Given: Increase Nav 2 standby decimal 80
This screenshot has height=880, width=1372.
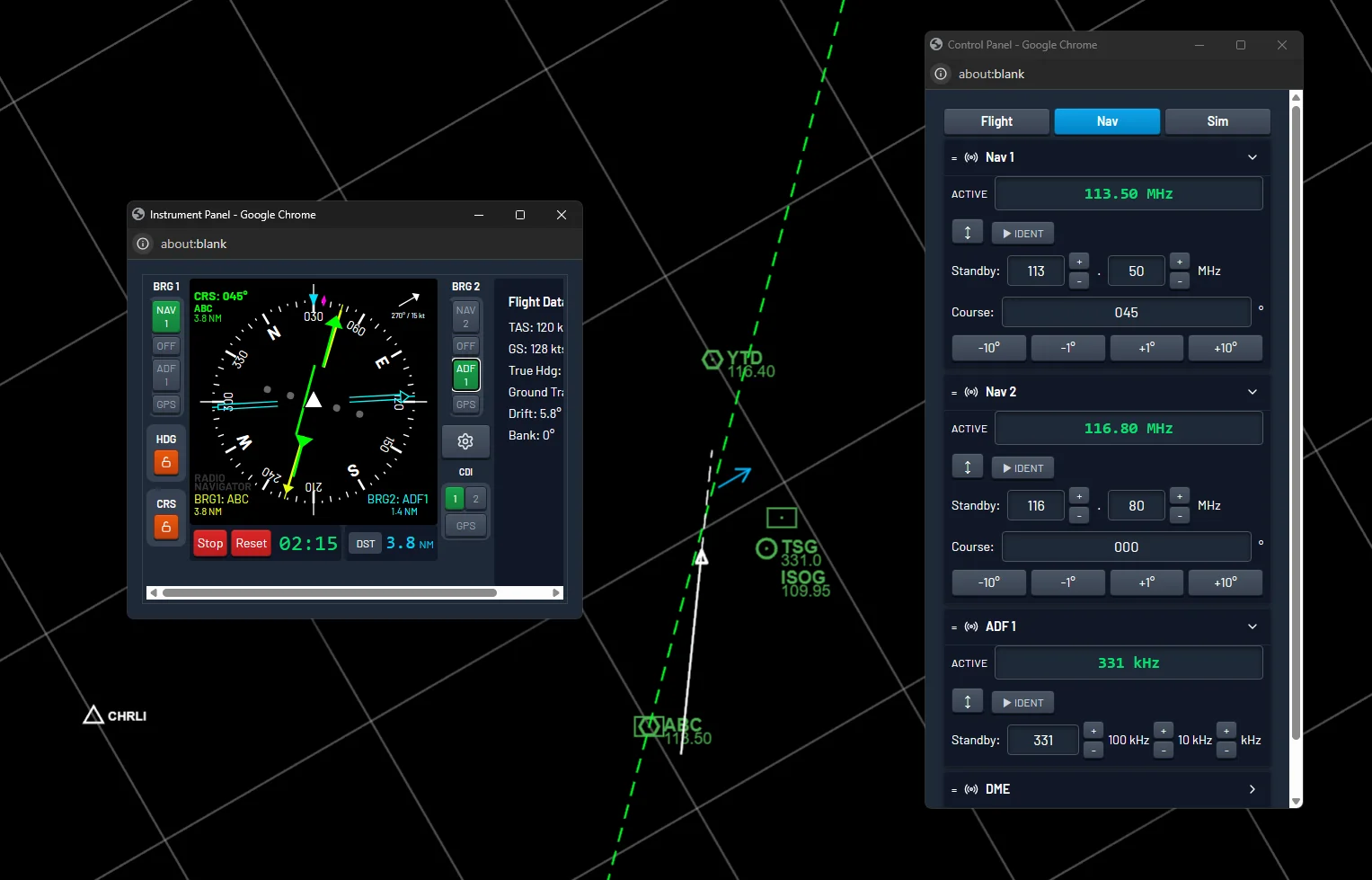Looking at the screenshot, I should [1180, 496].
